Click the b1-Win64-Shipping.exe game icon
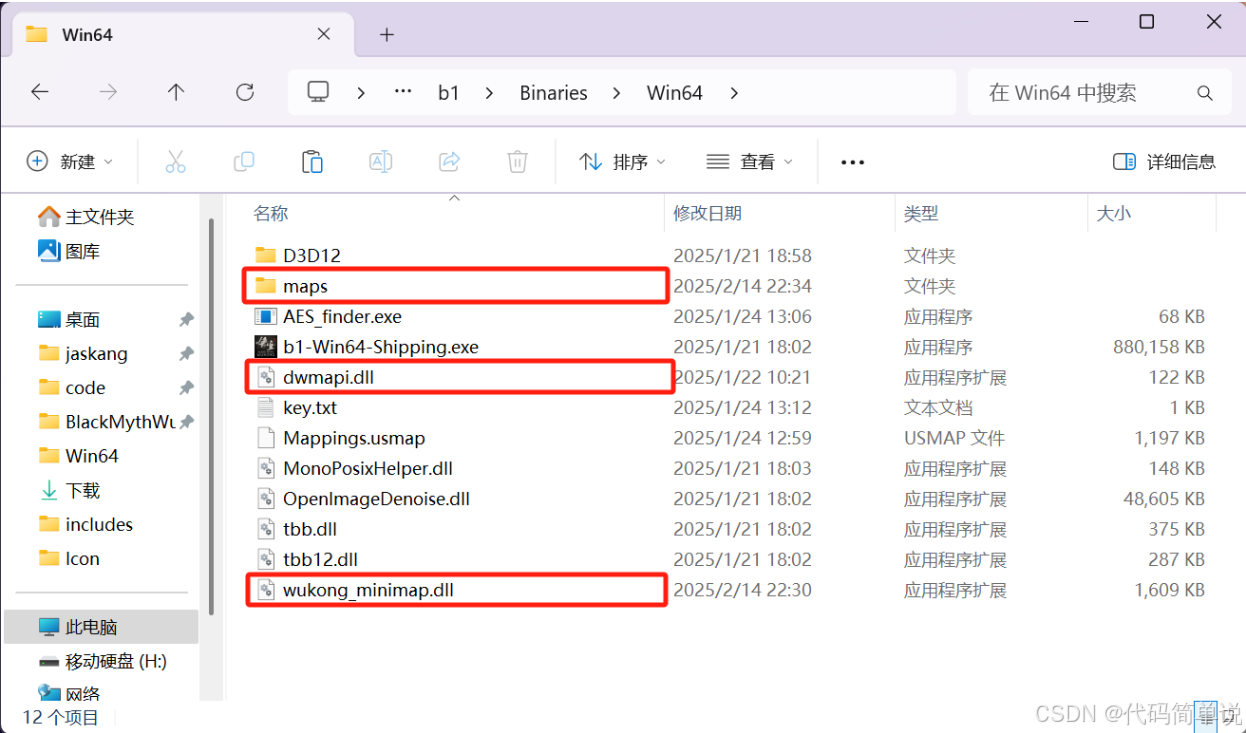Viewport: 1246px width, 733px height. [265, 347]
